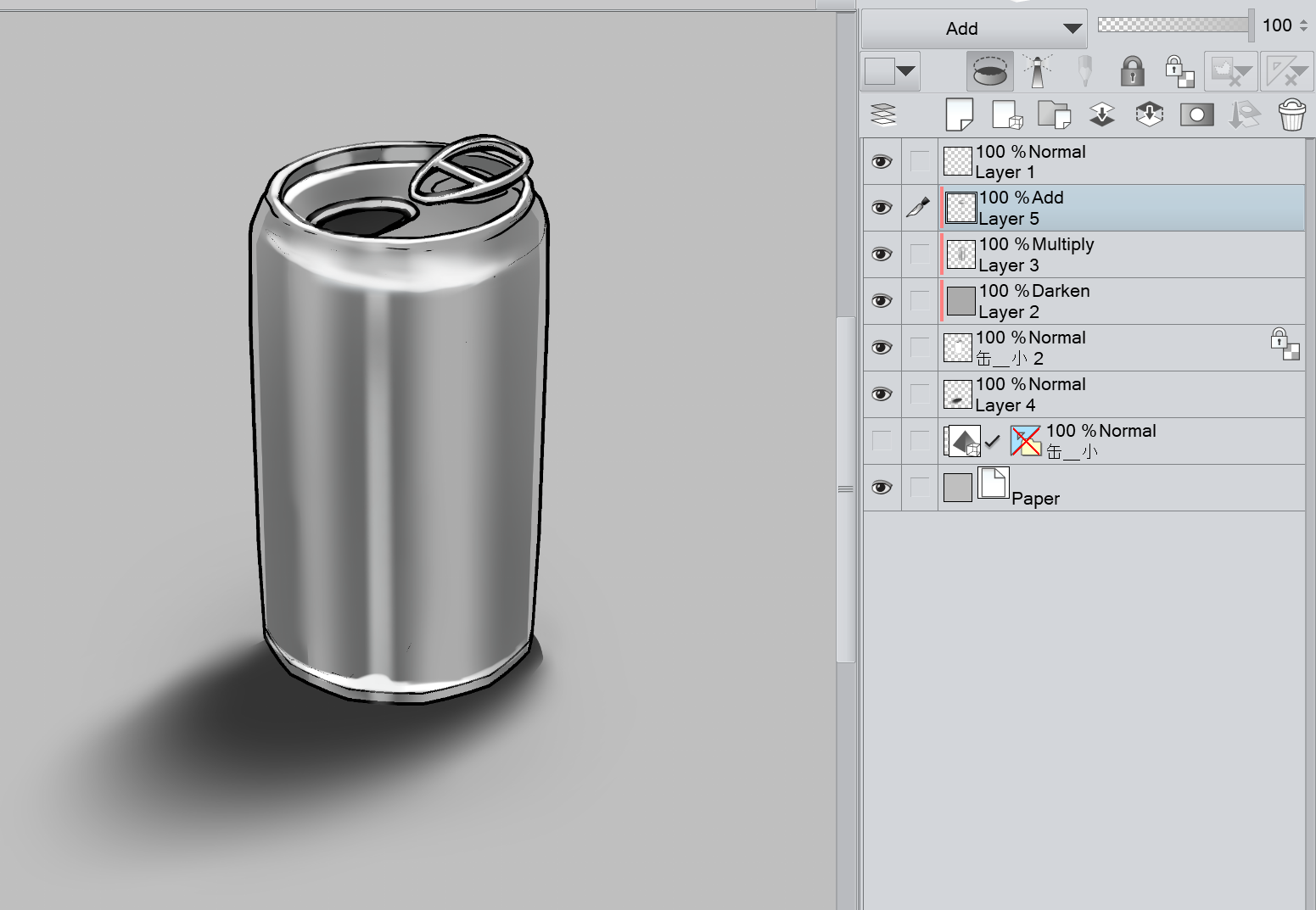Hide Layer 1 using its eye icon

click(882, 161)
